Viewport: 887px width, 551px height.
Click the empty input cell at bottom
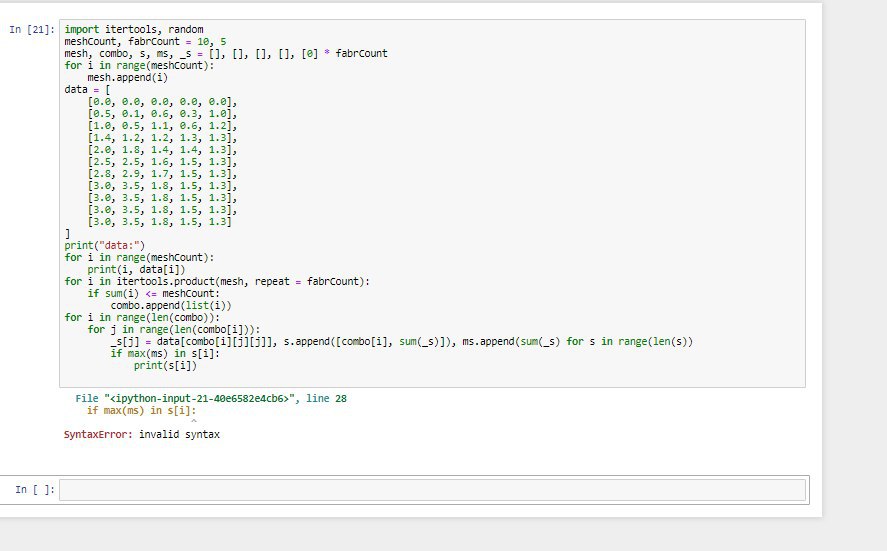click(432, 490)
